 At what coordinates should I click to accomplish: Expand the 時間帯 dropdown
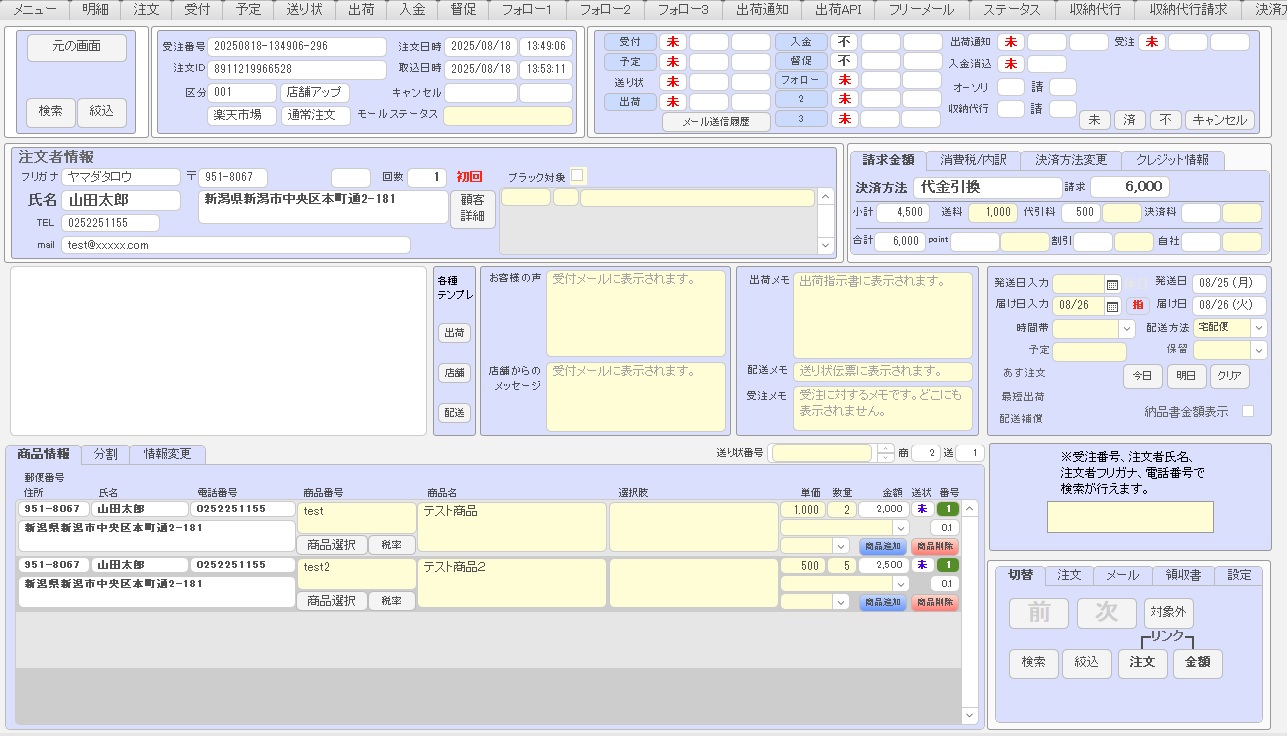(1127, 328)
